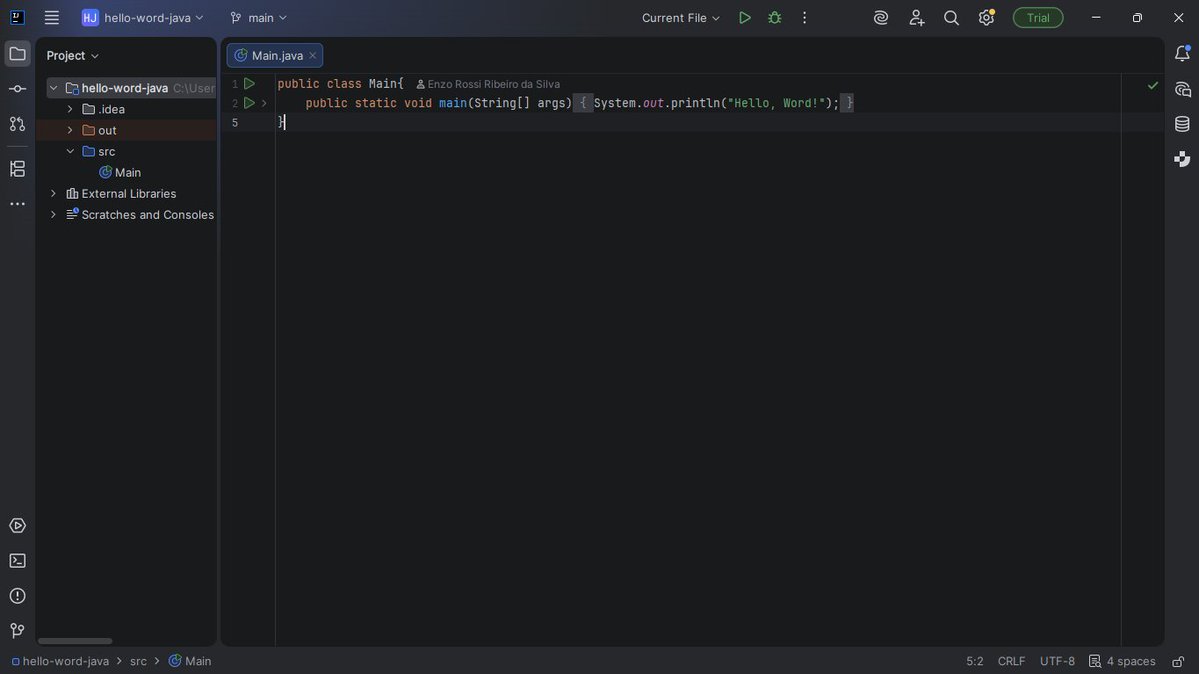Click the run gutter icon on line 1

click(x=249, y=83)
